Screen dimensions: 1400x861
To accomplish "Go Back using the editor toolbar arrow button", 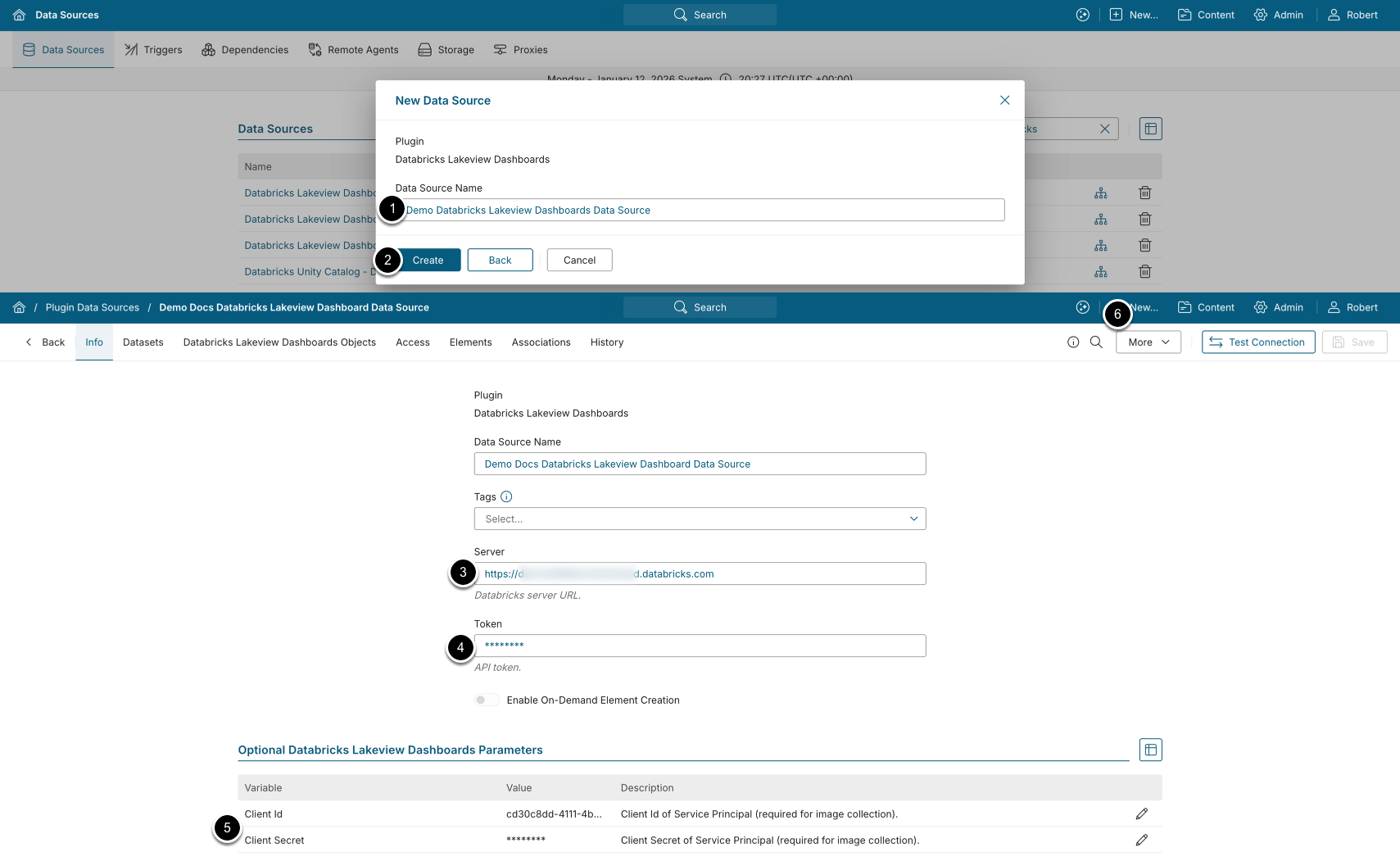I will [45, 342].
